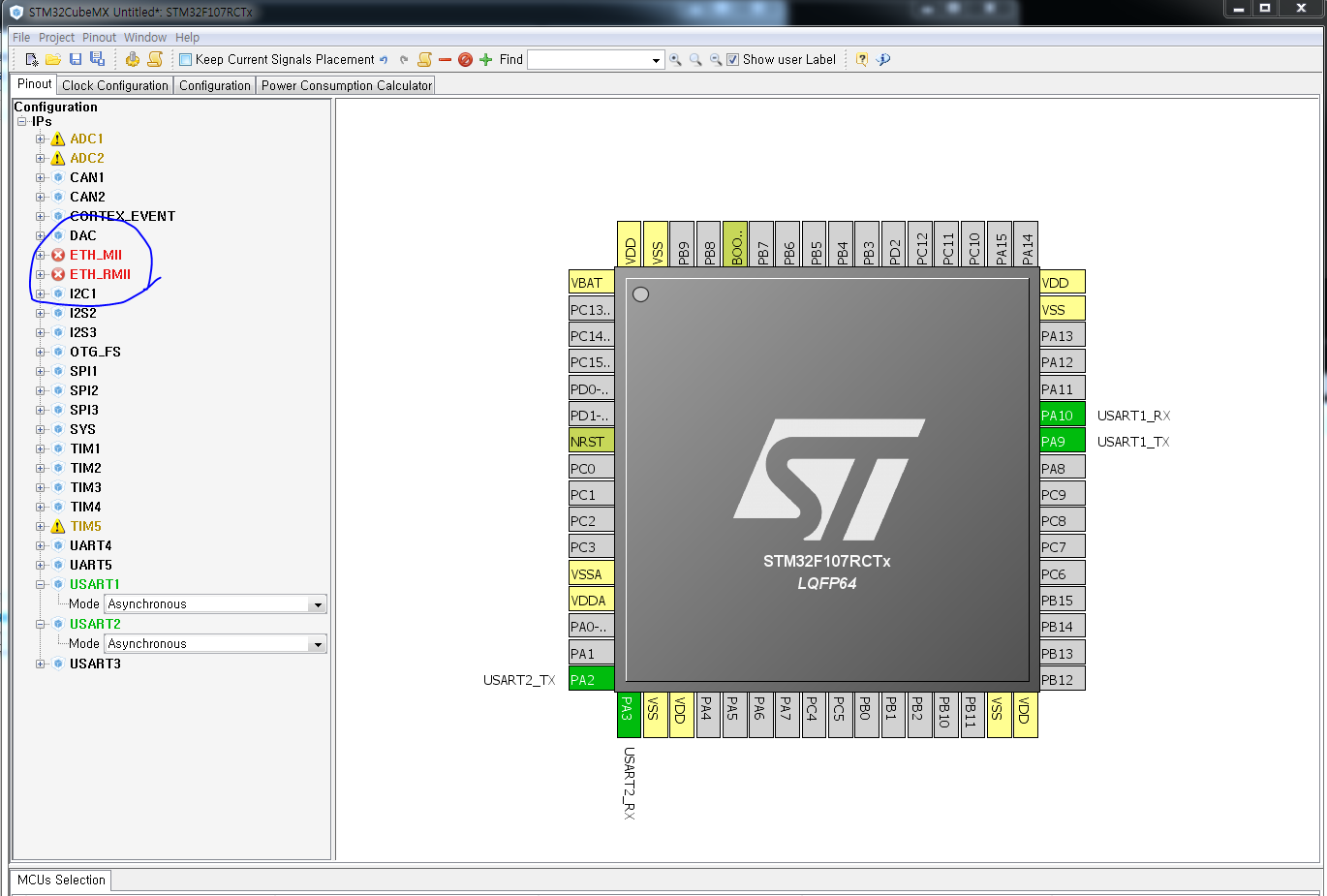Switch to the Clock Configuration tab
The width and height of the screenshot is (1327, 896).
115,85
